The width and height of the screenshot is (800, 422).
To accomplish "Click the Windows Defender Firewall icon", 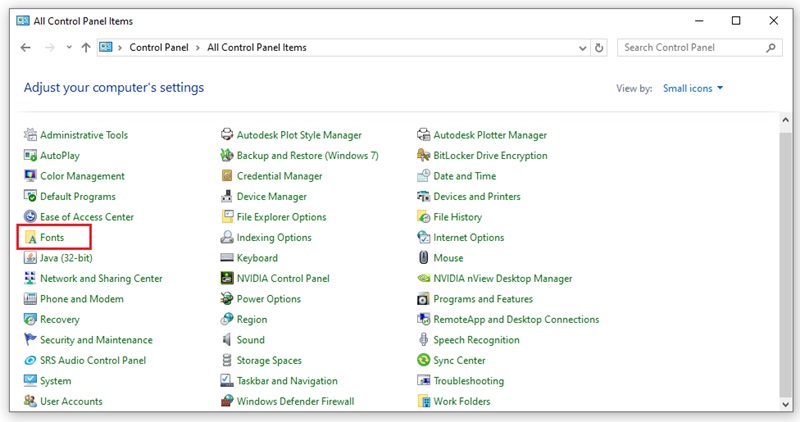I will pos(227,401).
